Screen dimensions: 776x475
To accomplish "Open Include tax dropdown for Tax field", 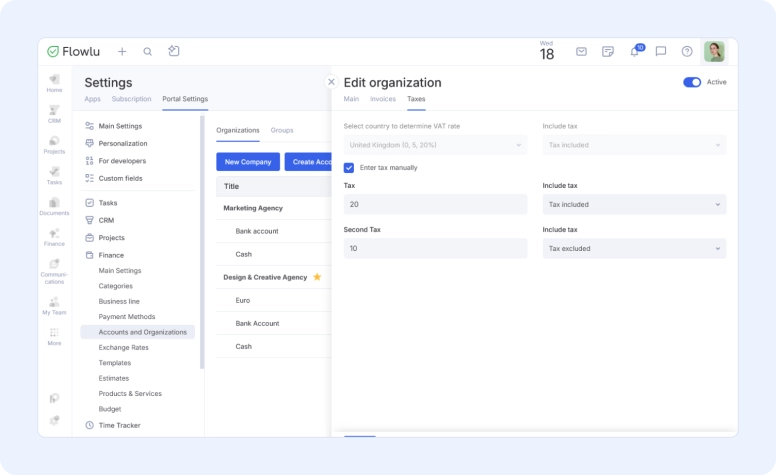I will [x=634, y=204].
